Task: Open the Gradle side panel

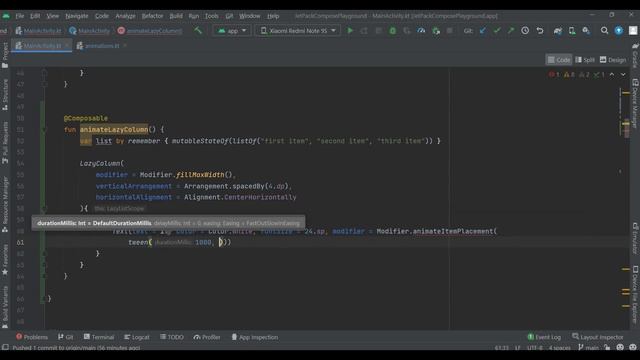Action: point(635,56)
